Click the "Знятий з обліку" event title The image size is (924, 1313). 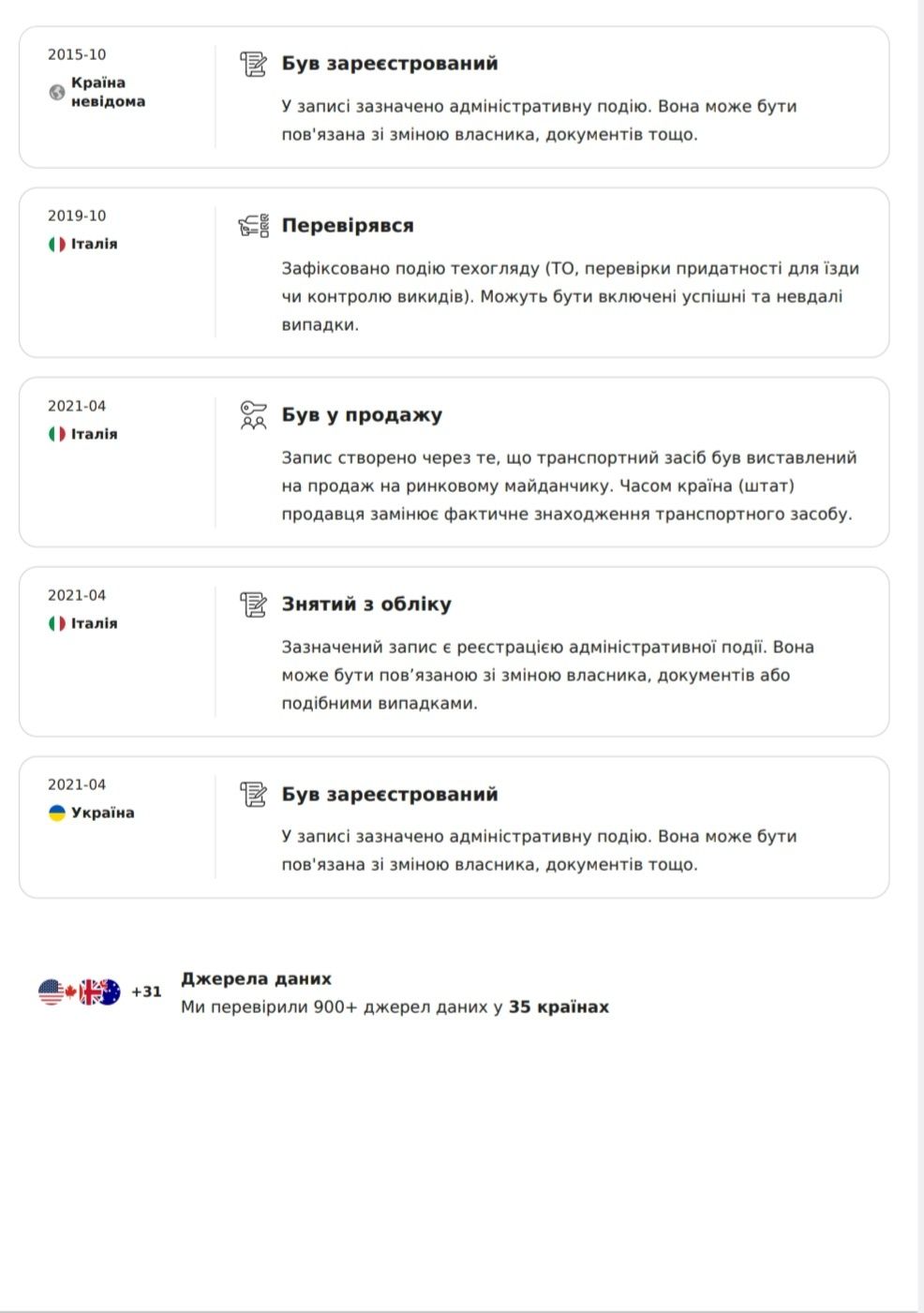click(366, 604)
